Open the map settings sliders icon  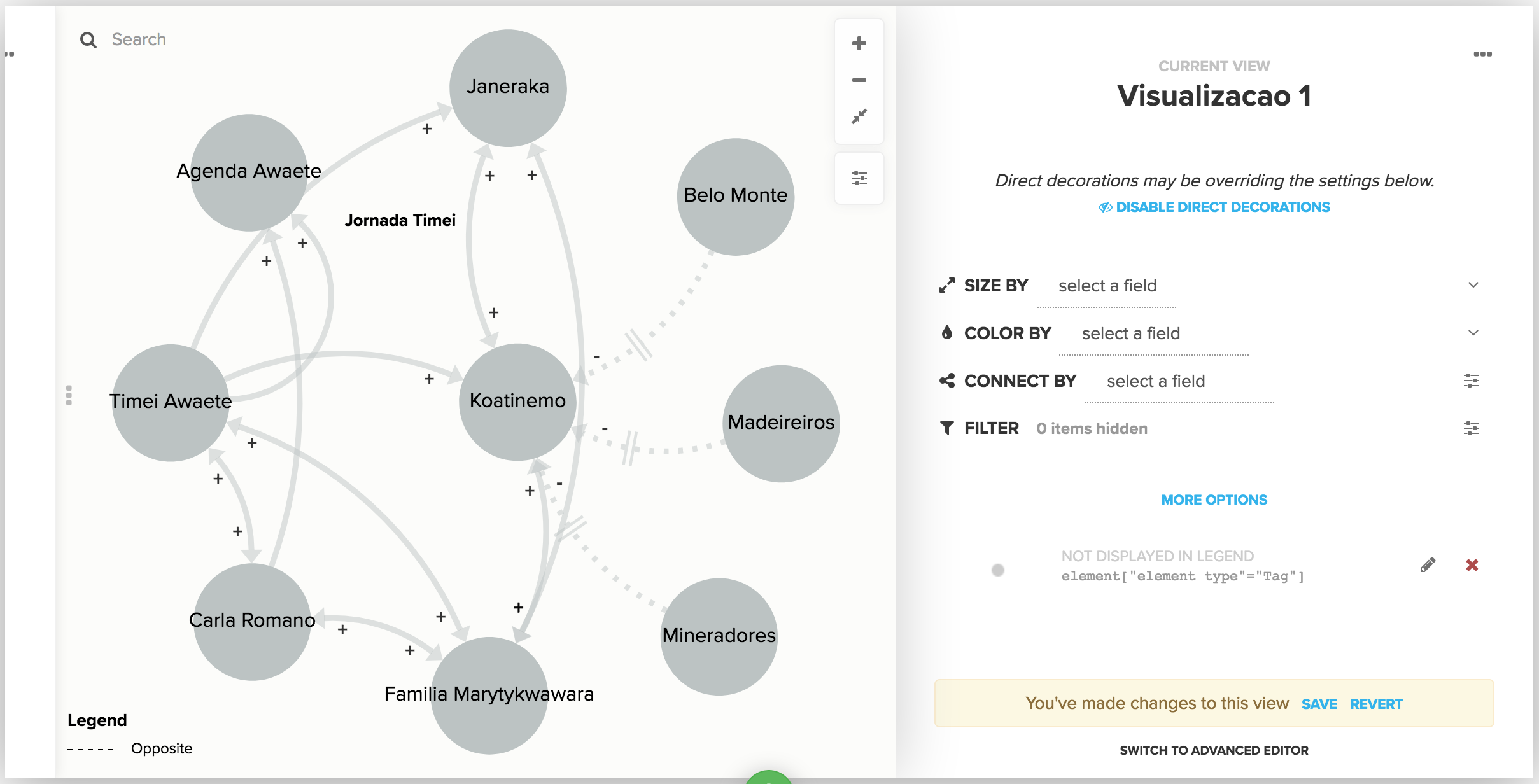coord(859,178)
